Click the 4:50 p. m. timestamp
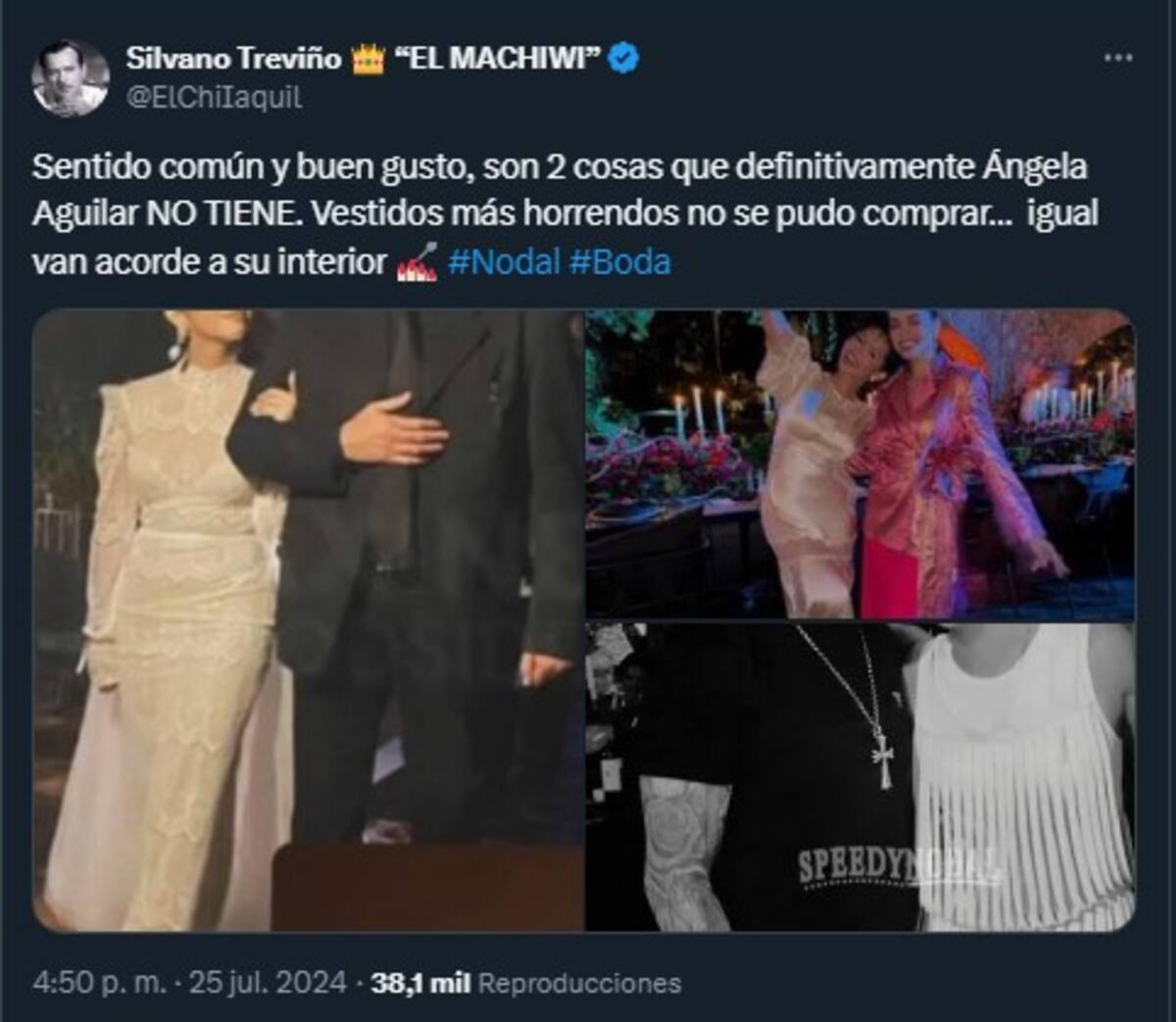 point(99,983)
